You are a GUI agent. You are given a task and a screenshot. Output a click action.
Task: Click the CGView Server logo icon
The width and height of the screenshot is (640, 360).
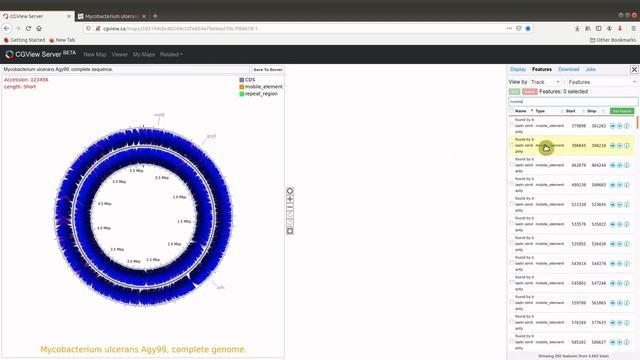click(x=9, y=54)
